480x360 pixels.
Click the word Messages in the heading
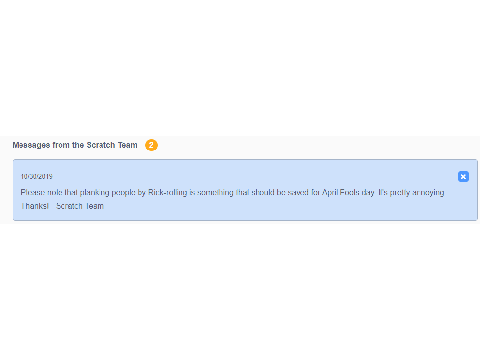tap(31, 145)
